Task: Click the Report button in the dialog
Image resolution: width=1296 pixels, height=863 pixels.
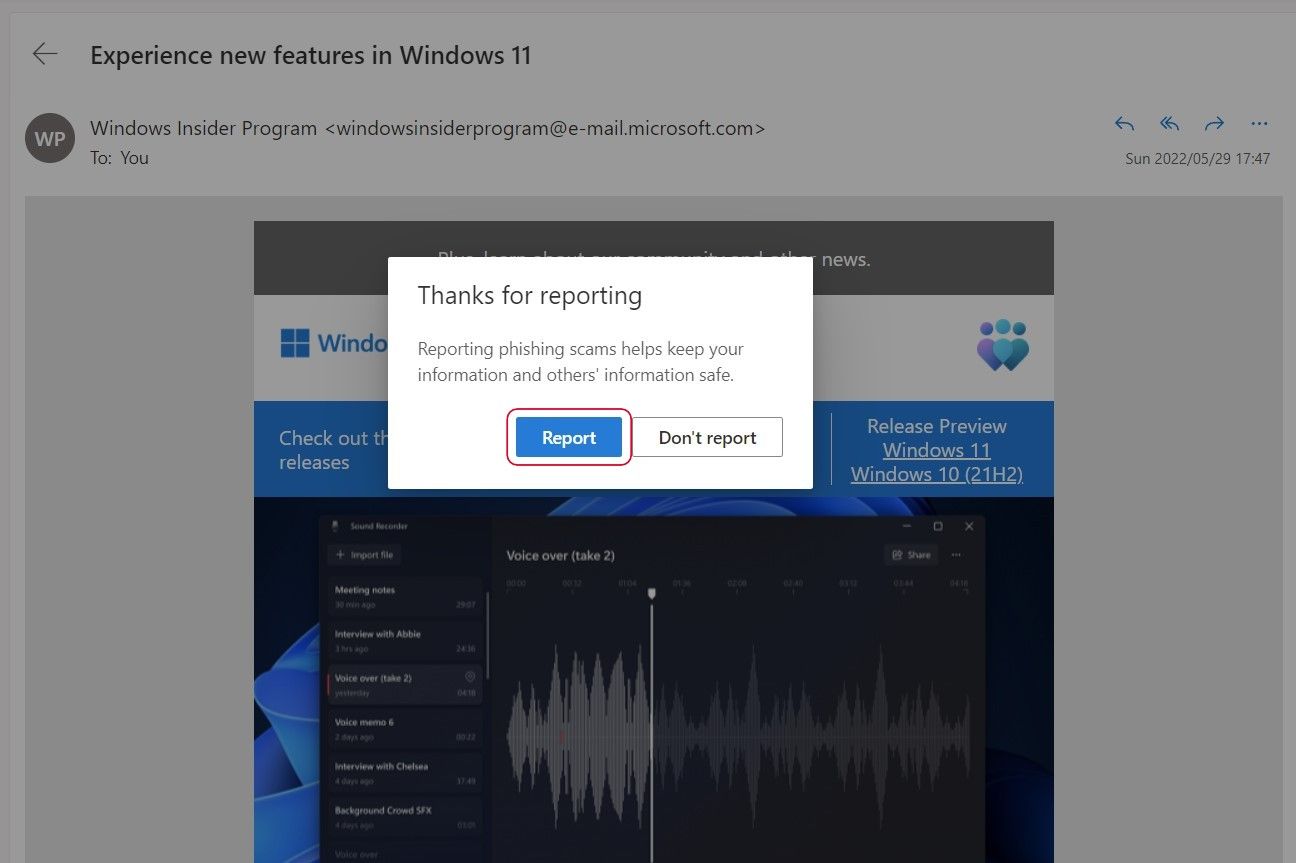Action: click(x=569, y=437)
